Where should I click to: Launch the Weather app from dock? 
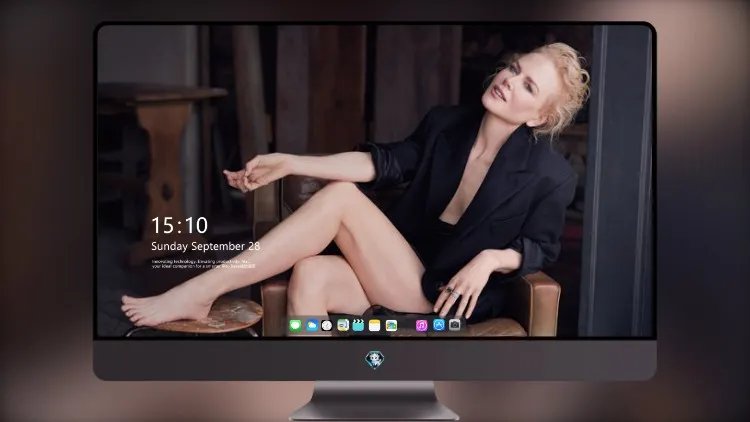312,325
